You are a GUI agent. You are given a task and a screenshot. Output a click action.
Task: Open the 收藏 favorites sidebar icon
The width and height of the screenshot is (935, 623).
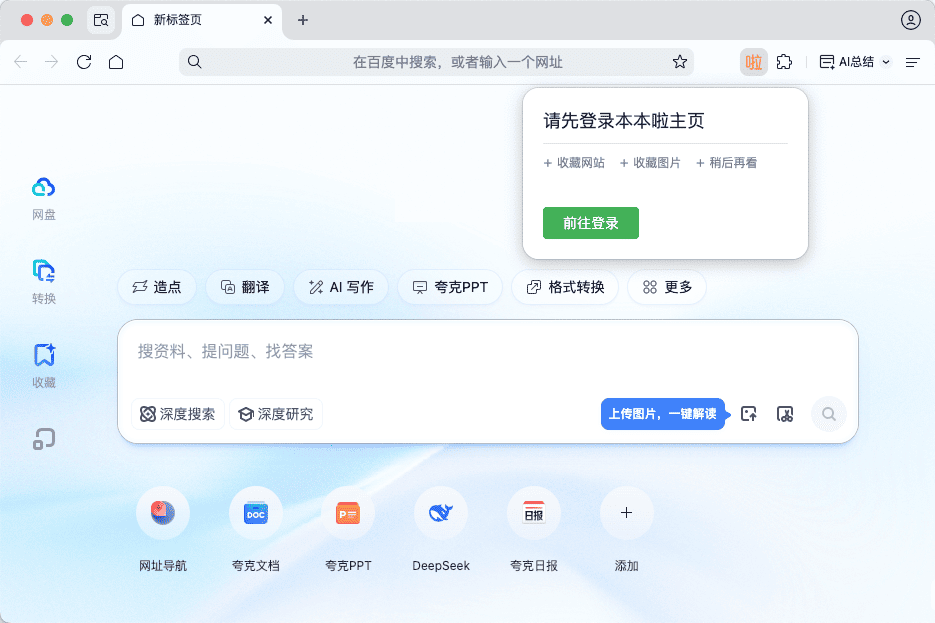(44, 355)
